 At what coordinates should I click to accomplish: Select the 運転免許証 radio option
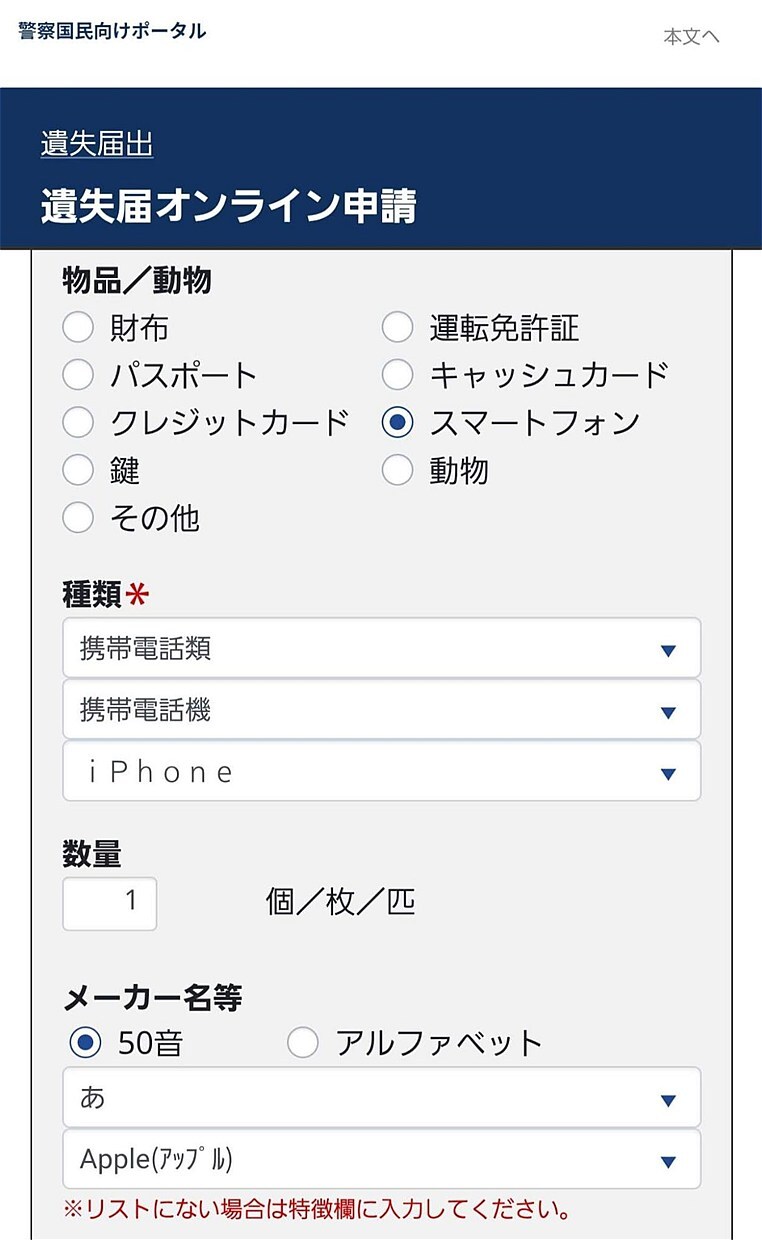pos(398,327)
